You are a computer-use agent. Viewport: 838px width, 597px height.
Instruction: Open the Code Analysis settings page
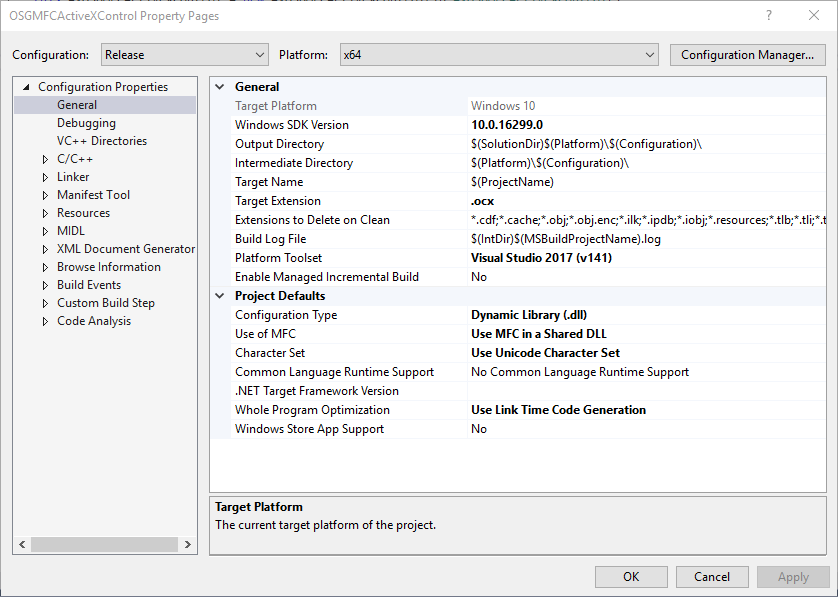pos(96,320)
